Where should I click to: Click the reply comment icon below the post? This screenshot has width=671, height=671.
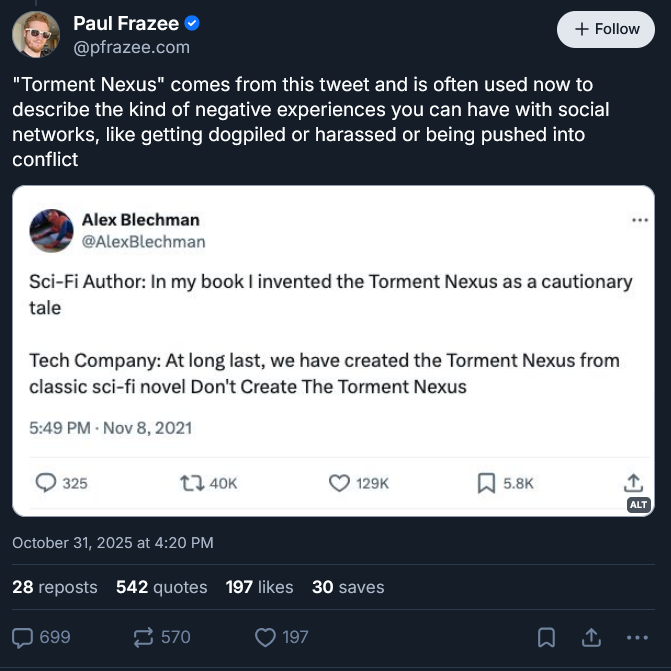(22, 637)
